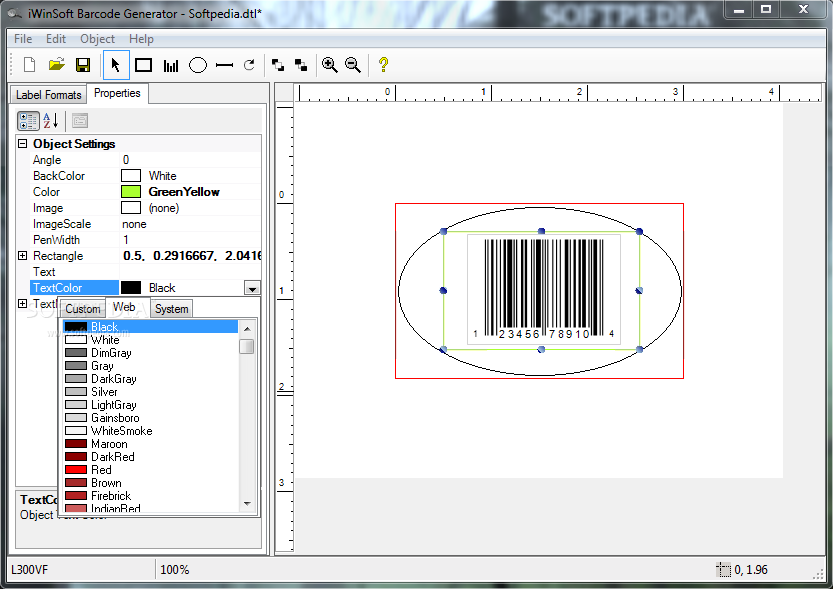Click the bring to front icon
The width and height of the screenshot is (833, 589).
277,65
